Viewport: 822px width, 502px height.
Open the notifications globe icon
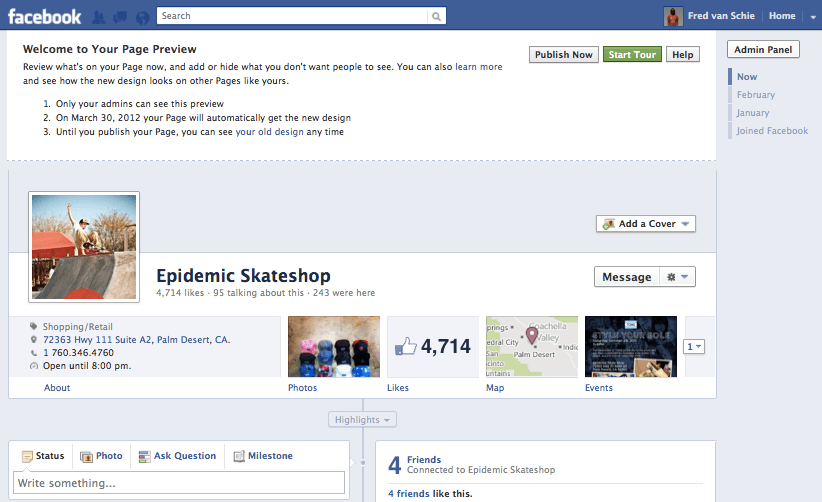click(143, 18)
